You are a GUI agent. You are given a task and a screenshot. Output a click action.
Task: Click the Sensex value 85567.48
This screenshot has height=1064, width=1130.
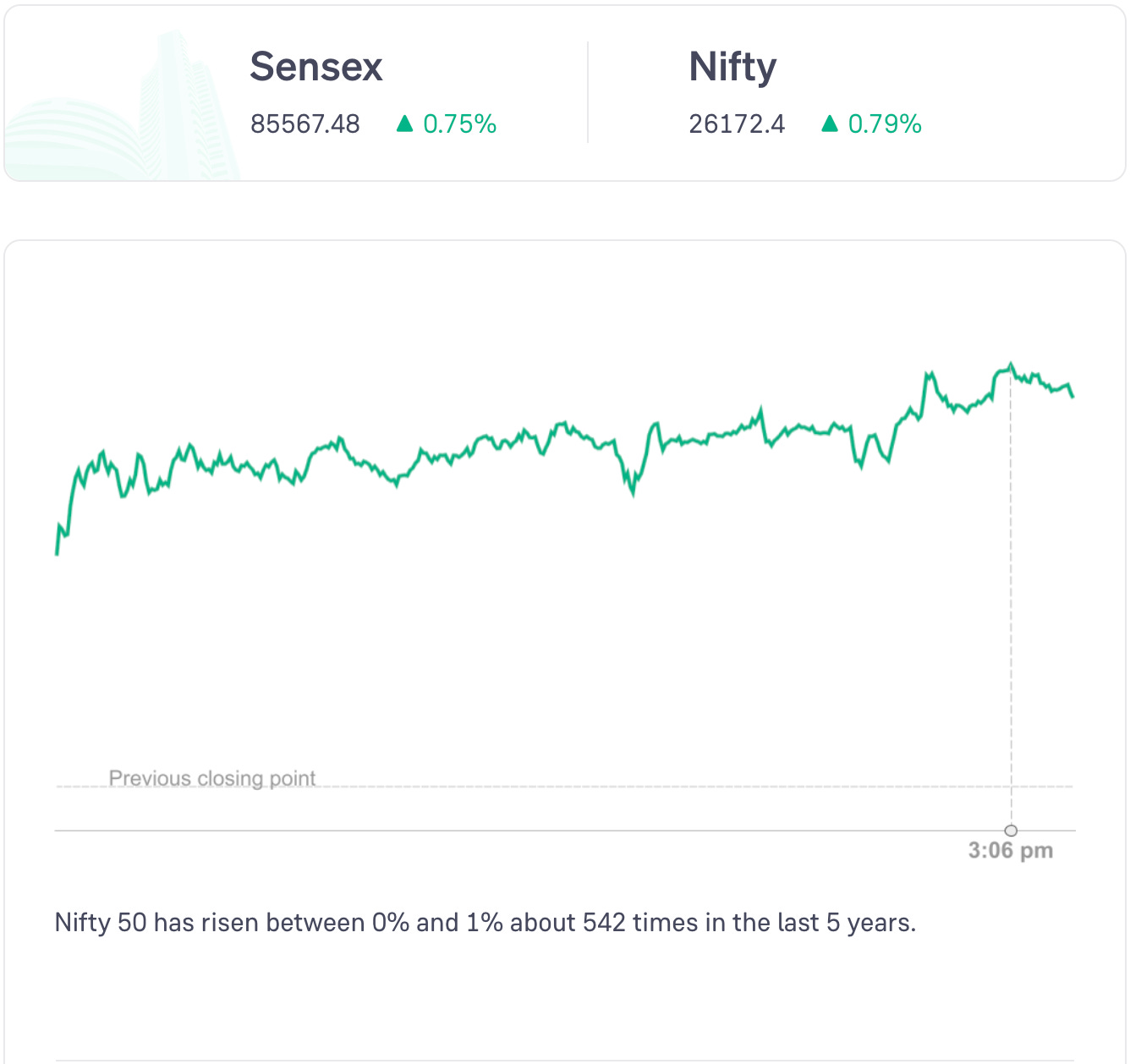click(x=305, y=124)
